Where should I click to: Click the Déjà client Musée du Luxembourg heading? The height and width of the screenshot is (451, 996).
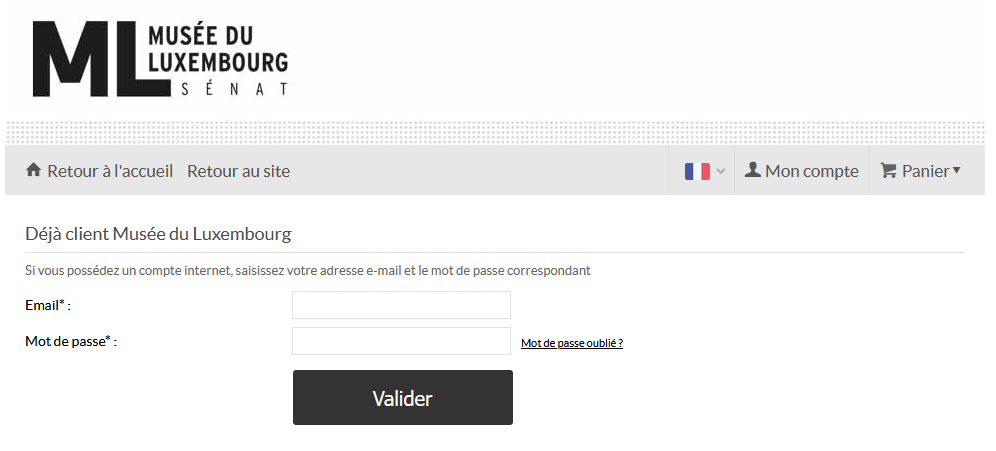[x=158, y=234]
